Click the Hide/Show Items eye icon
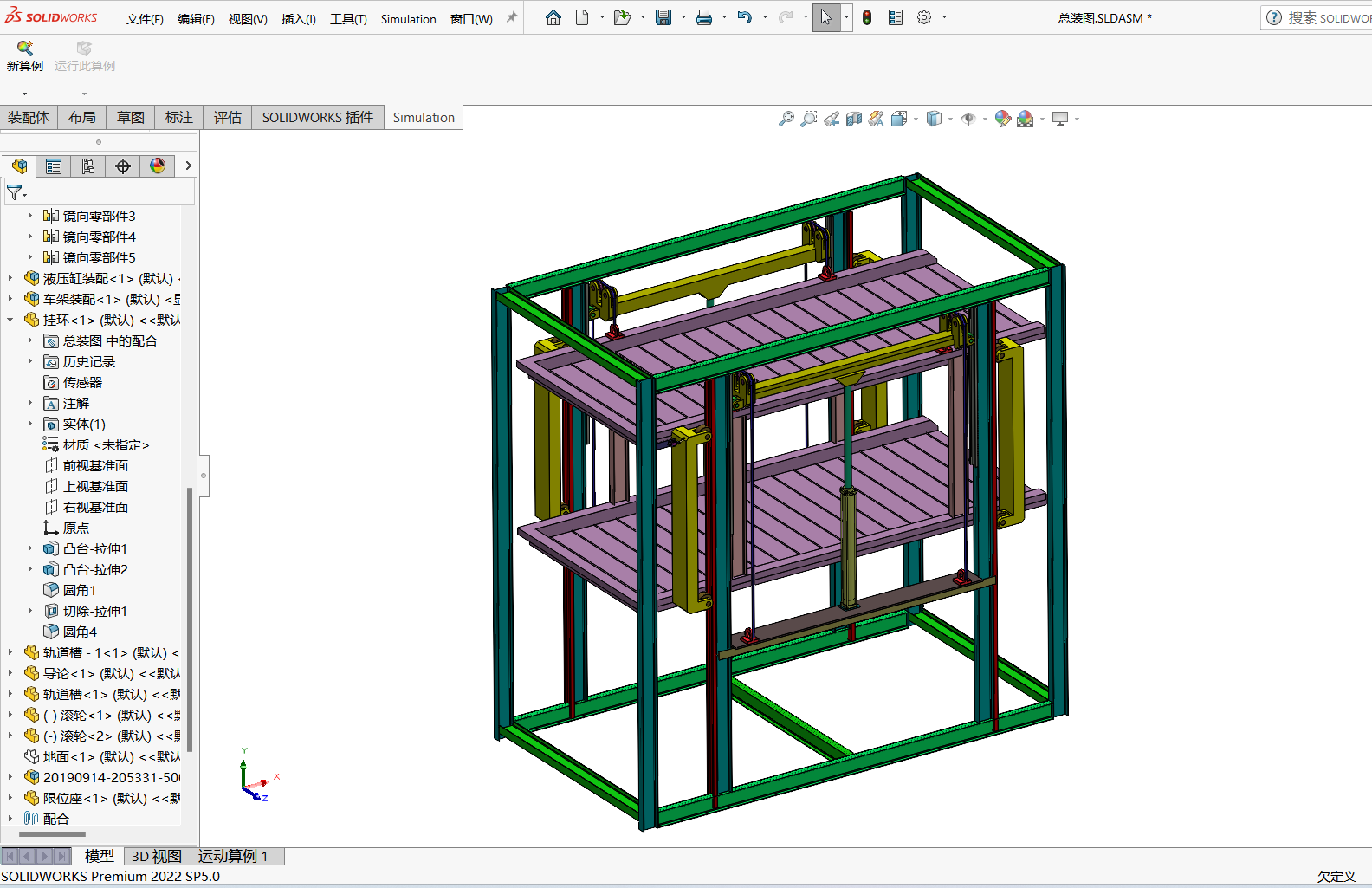Image resolution: width=1372 pixels, height=888 pixels. (968, 119)
